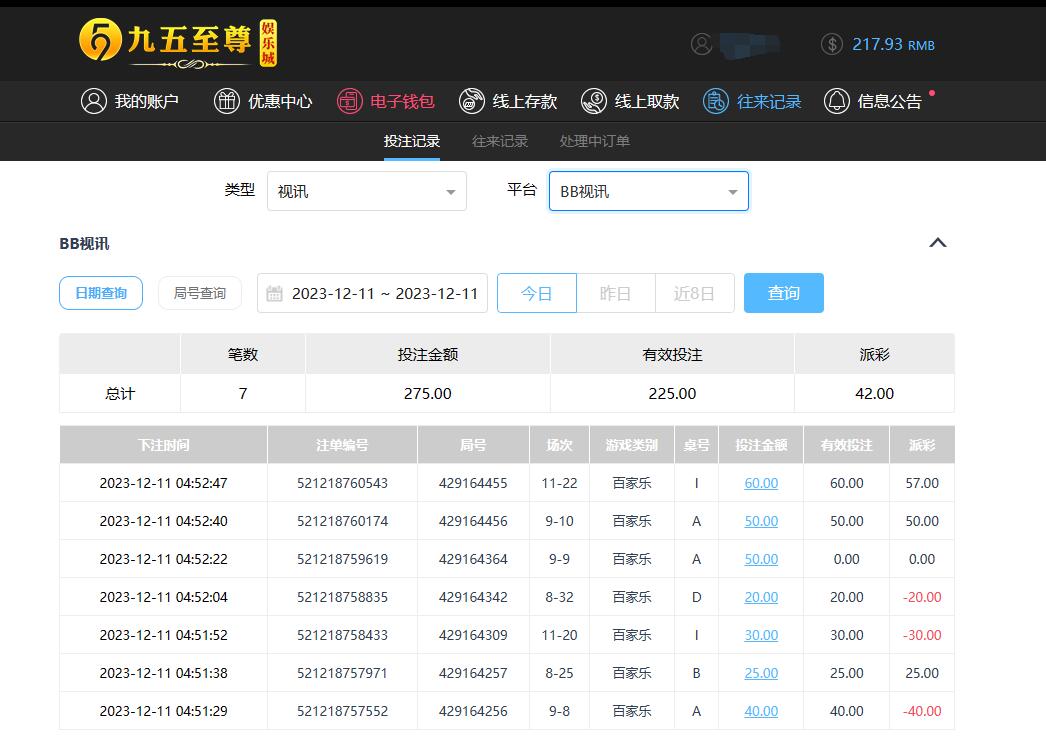Collapse the BB视讯 section chevron
This screenshot has width=1046, height=743.
click(x=937, y=243)
